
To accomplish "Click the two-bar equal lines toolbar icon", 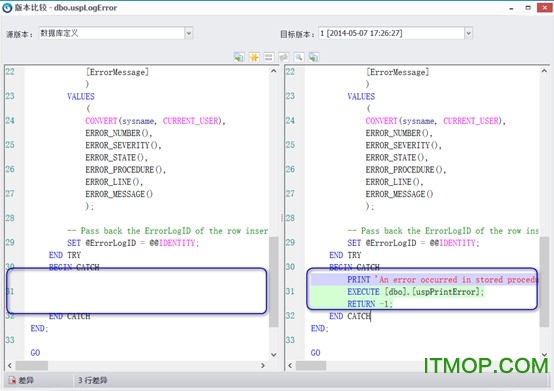I will point(269,57).
